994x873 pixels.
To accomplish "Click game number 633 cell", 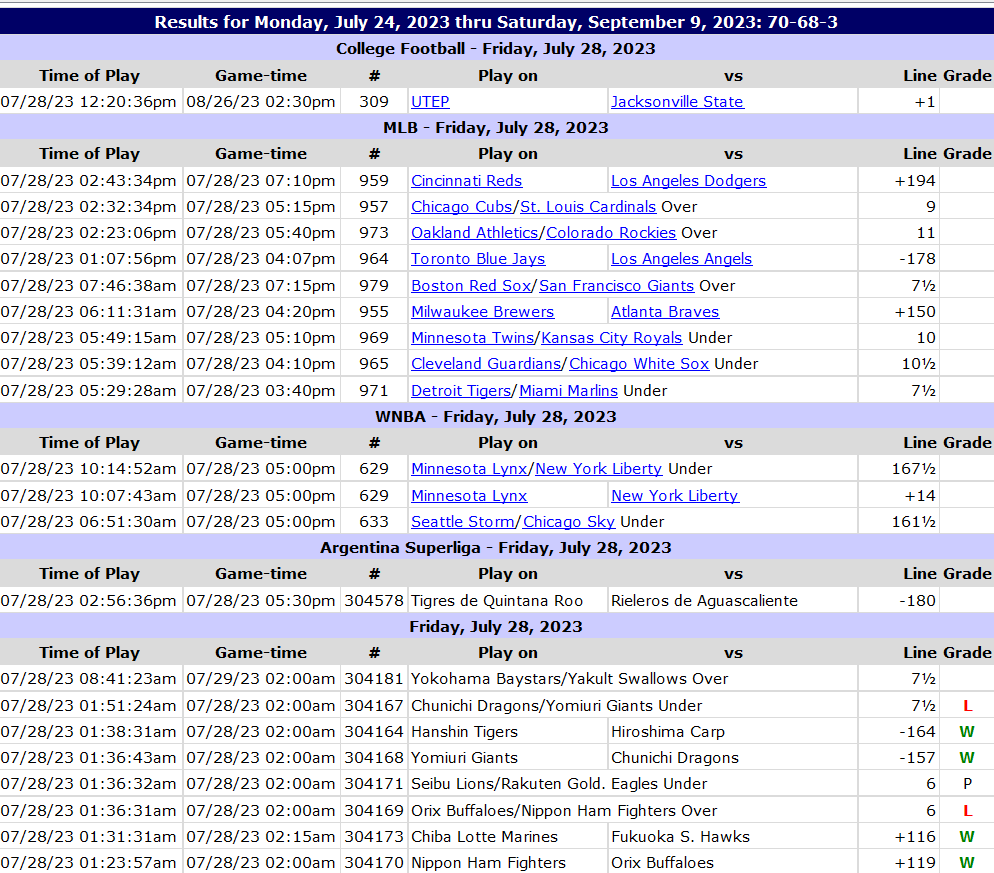I will (374, 522).
